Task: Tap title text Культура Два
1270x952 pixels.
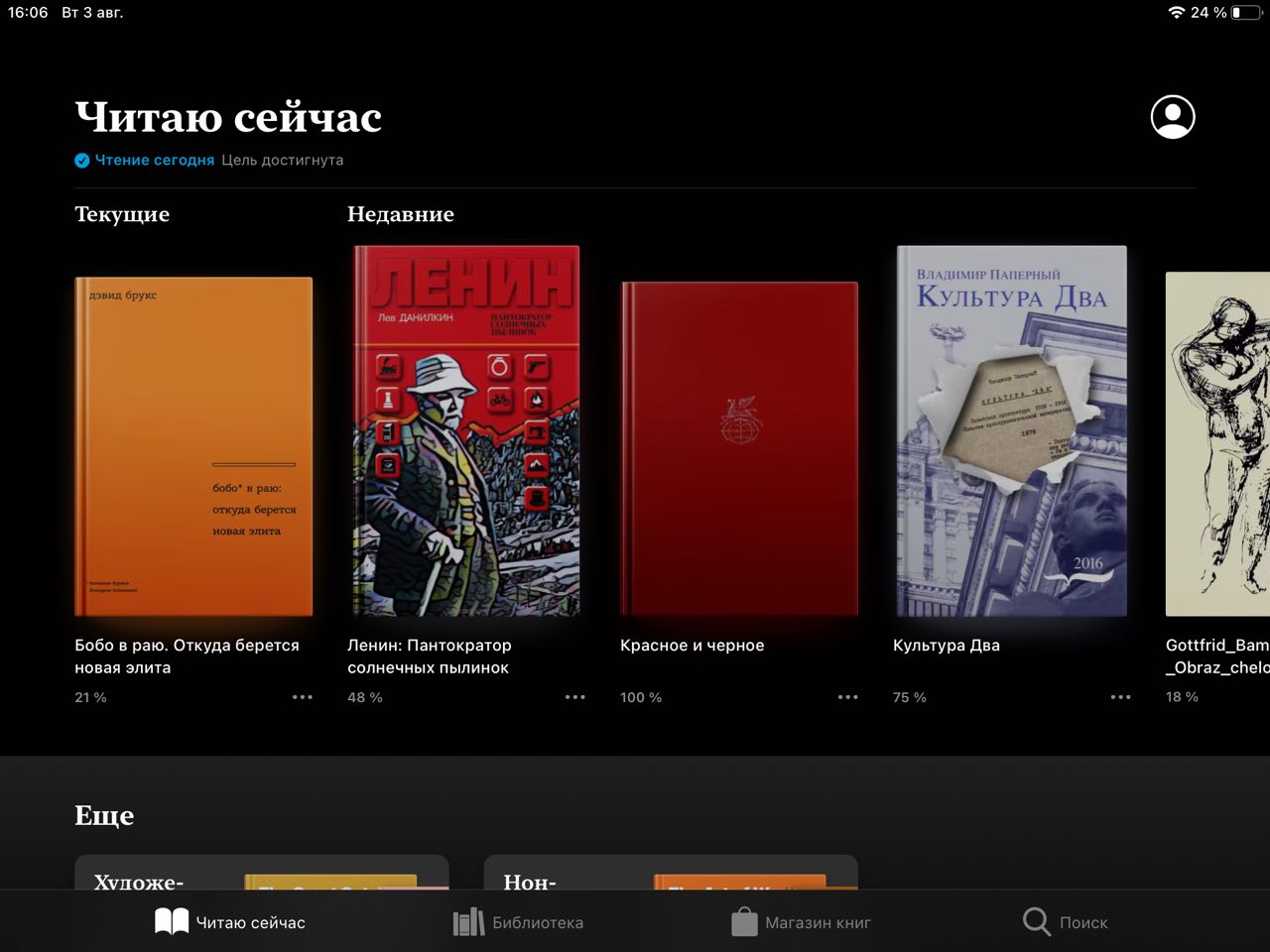Action: click(x=947, y=645)
